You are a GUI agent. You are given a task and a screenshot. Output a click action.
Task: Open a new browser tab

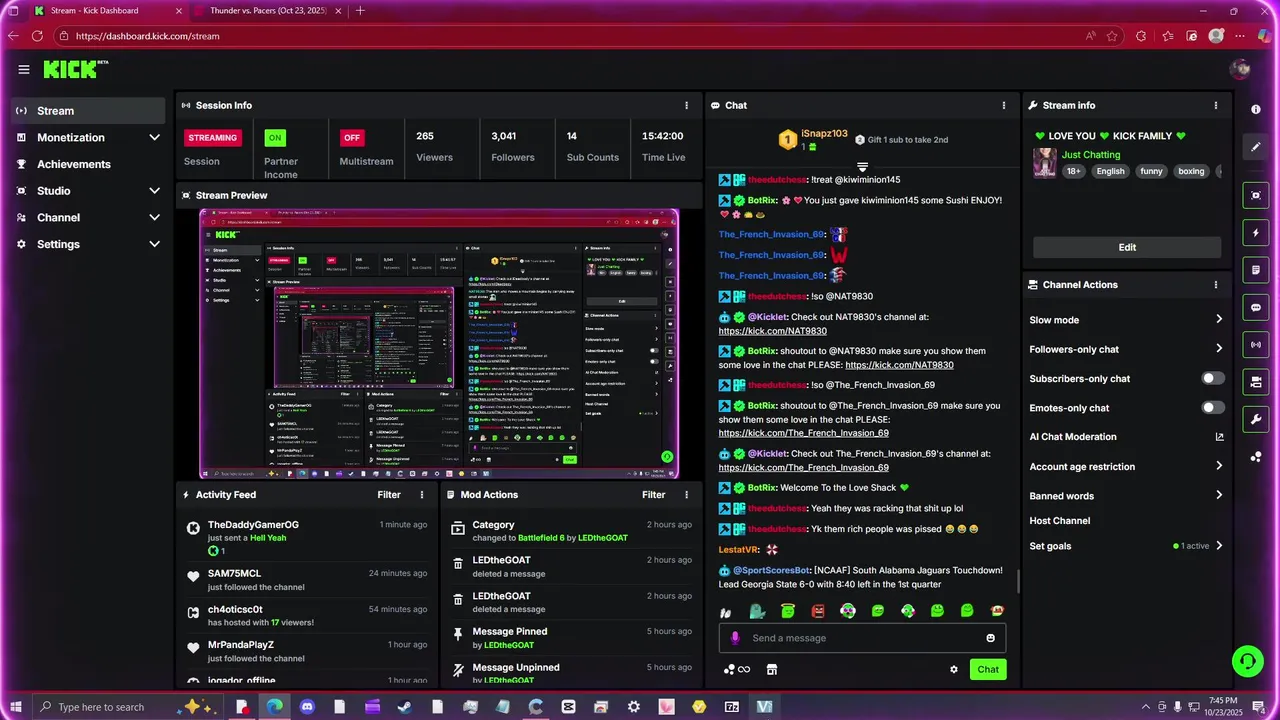[x=360, y=11]
